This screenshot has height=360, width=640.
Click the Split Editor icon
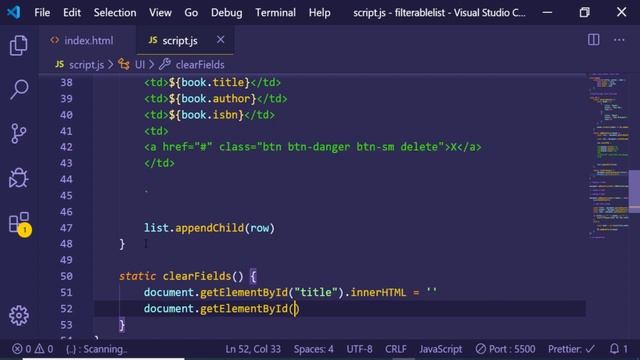(593, 40)
